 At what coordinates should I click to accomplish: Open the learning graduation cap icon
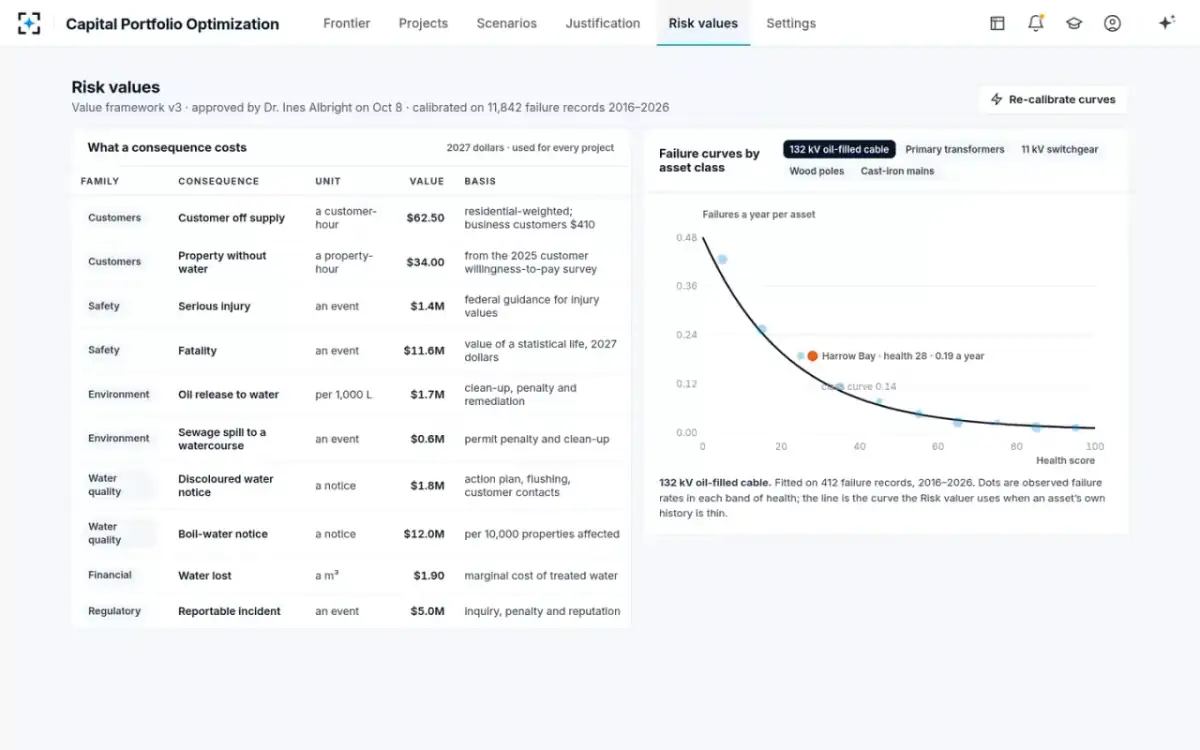[x=1074, y=23]
